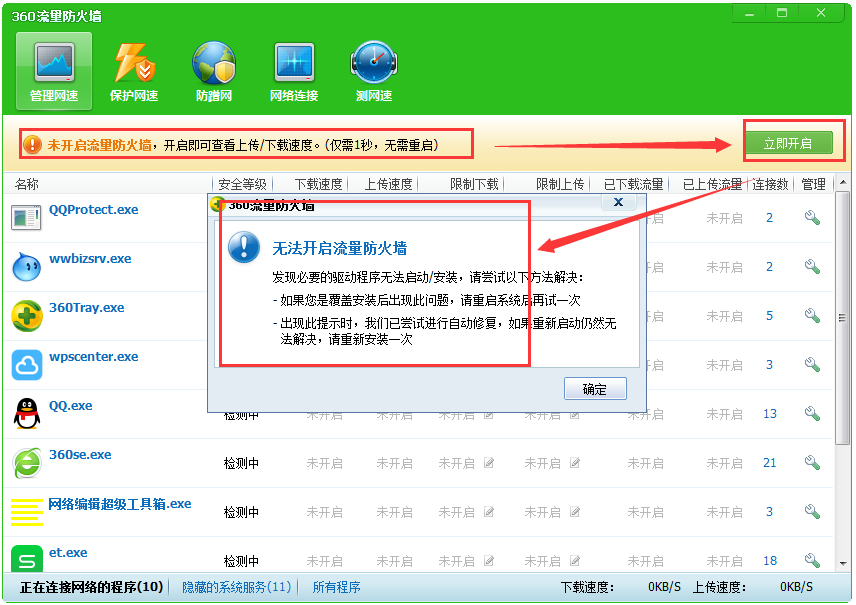Select 360se.exe program name
The image size is (856, 605).
click(80, 455)
